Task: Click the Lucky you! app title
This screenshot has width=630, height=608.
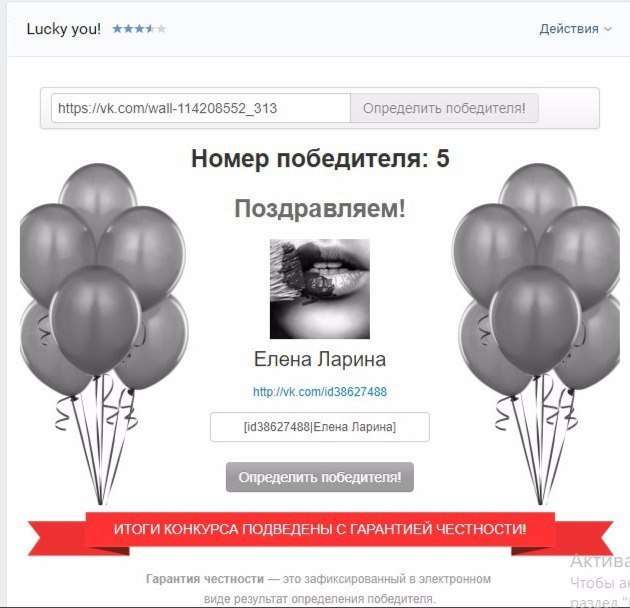Action: tap(64, 29)
